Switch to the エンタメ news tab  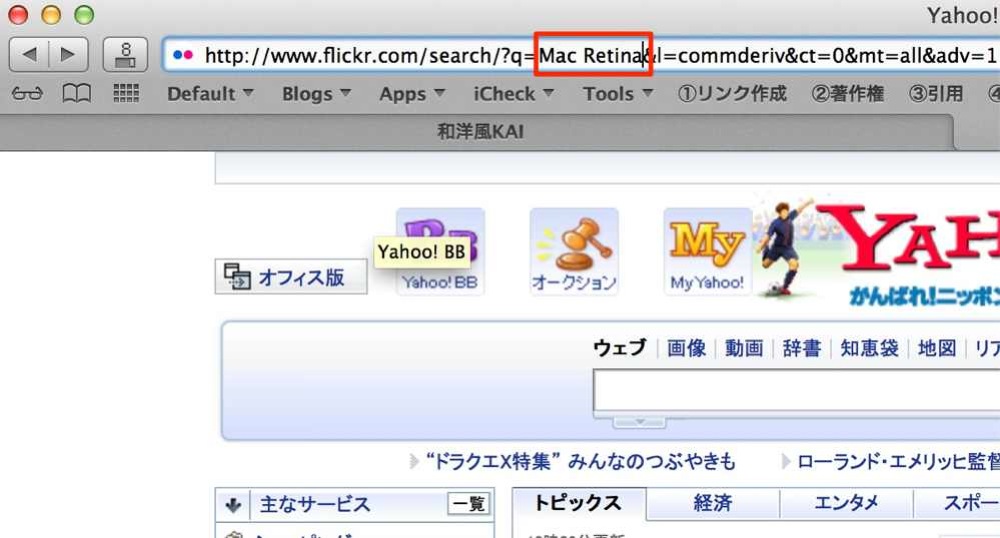click(x=846, y=504)
